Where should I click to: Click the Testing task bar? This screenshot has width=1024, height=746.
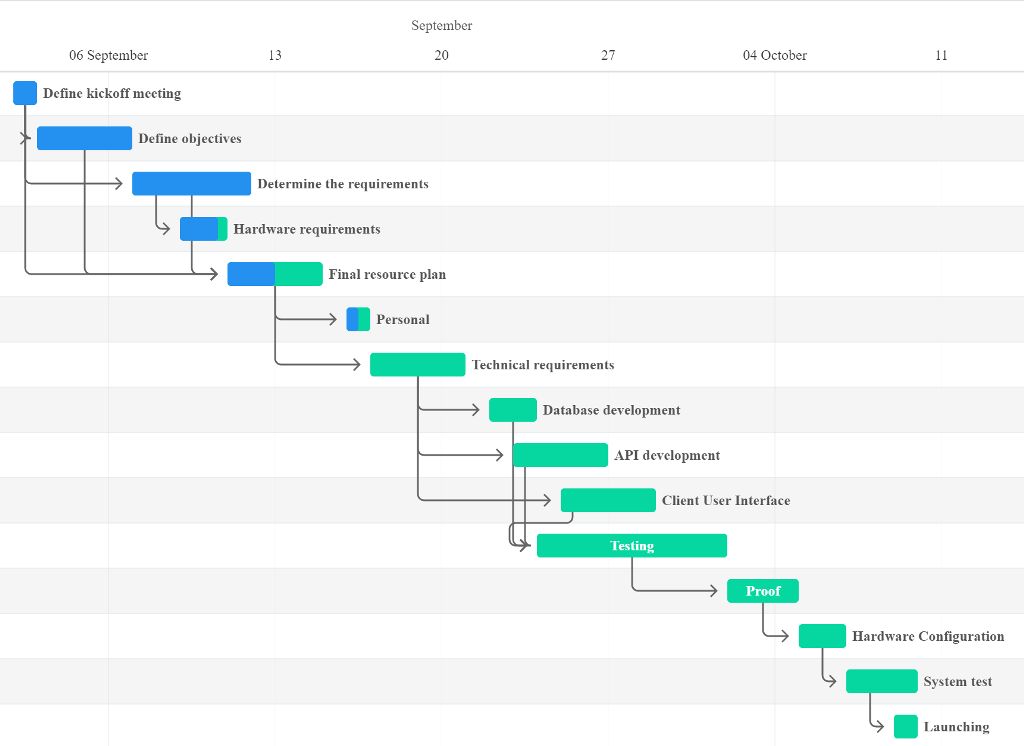(632, 546)
